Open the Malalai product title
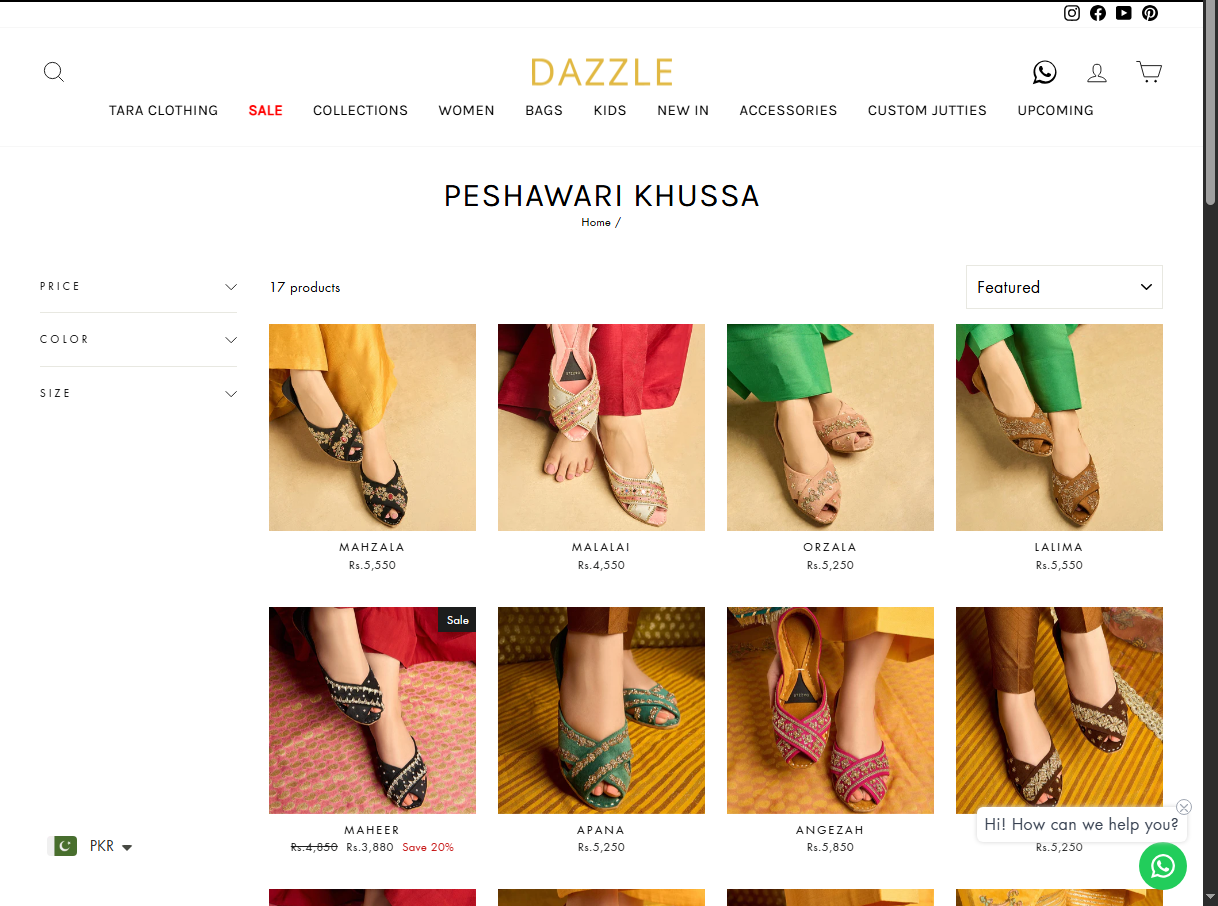The height and width of the screenshot is (906, 1218). point(601,547)
